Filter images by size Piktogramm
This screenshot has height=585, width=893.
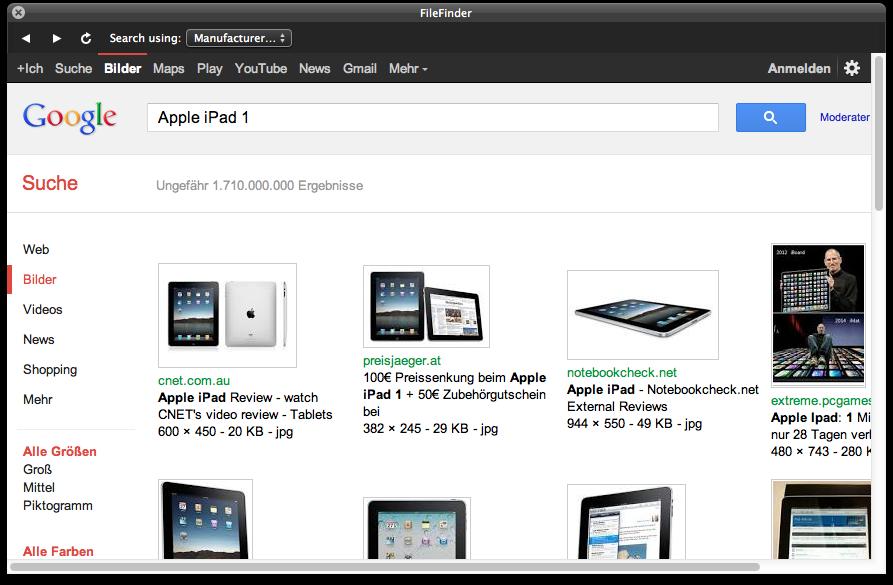point(58,506)
